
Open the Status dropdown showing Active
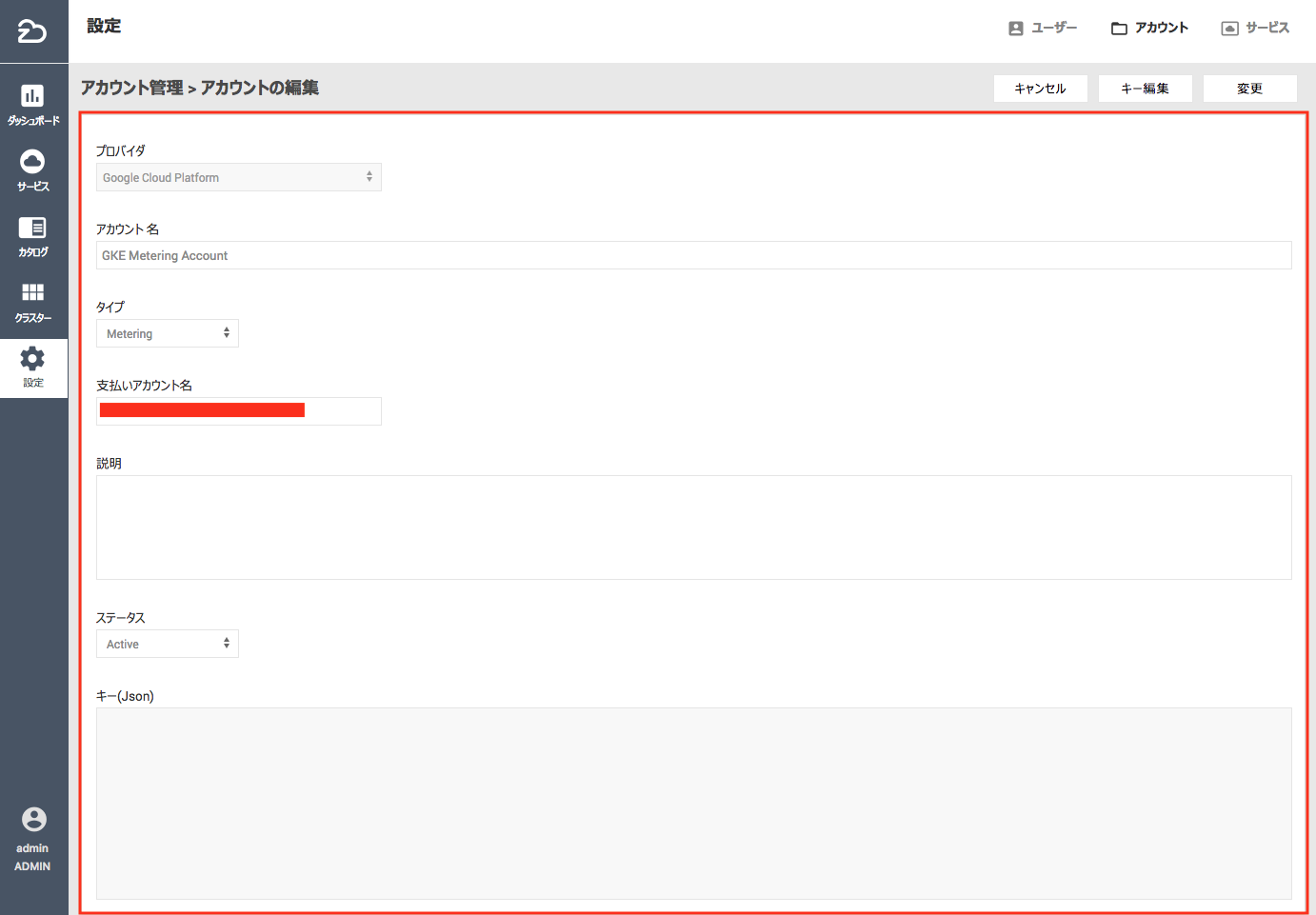point(167,644)
